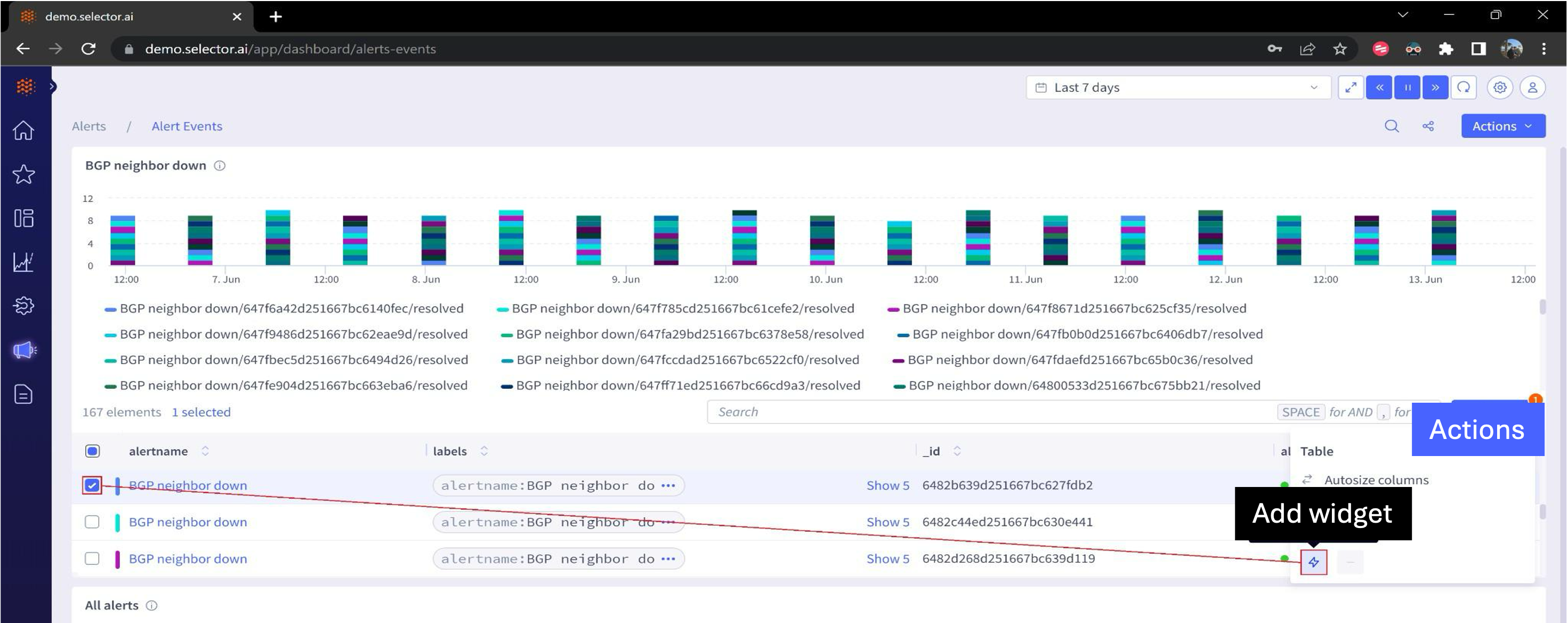Click All alerts info icon
This screenshot has width=1568, height=623.
pyautogui.click(x=151, y=605)
